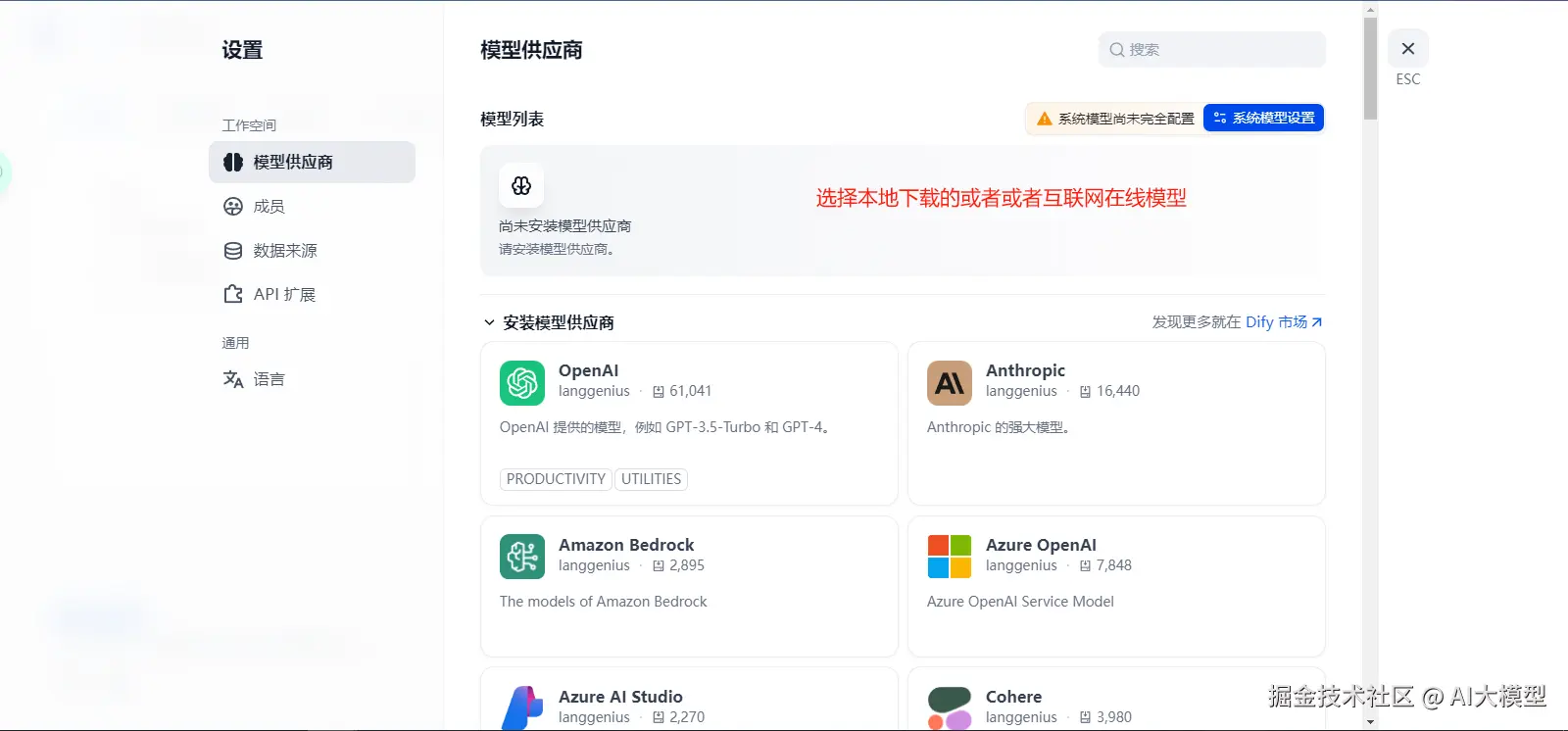Click the UTILITIES tag on OpenAI card
The image size is (1568, 731).
point(651,479)
